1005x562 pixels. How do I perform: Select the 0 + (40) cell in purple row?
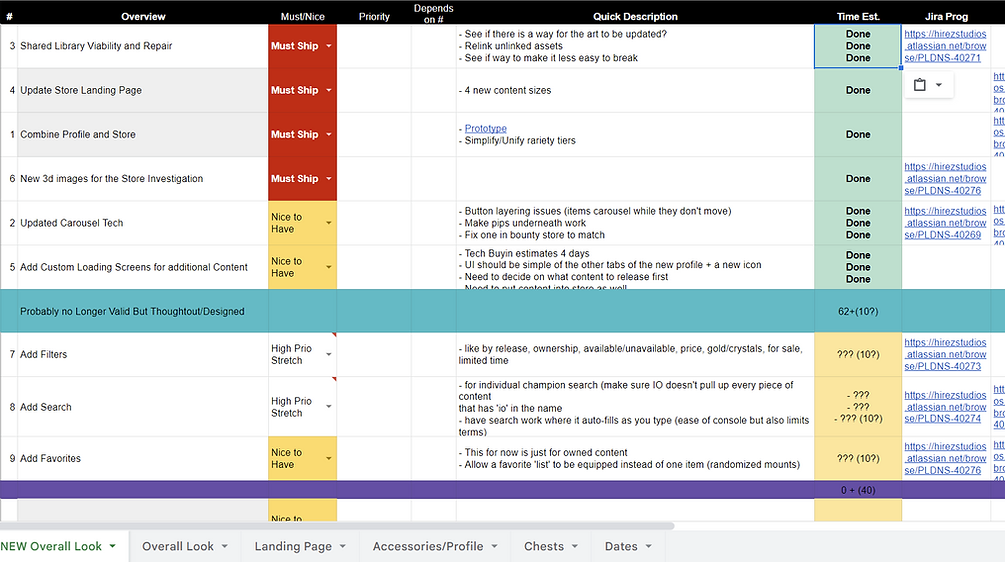[858, 490]
